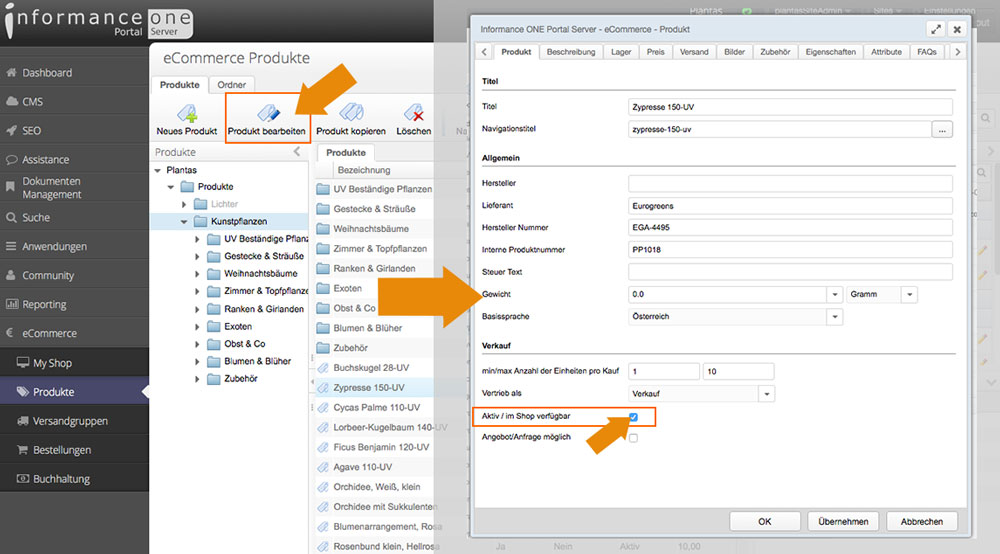Click the Neues Produkt toolbar icon
Screen dimensions: 1000x554
coord(187,113)
